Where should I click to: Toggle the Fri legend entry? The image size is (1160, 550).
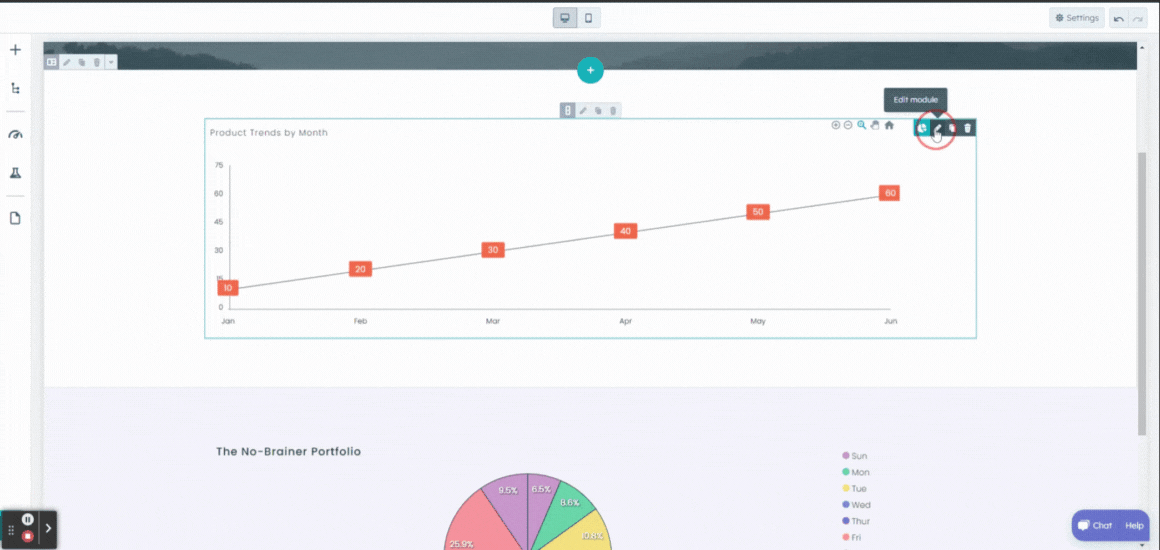(852, 537)
